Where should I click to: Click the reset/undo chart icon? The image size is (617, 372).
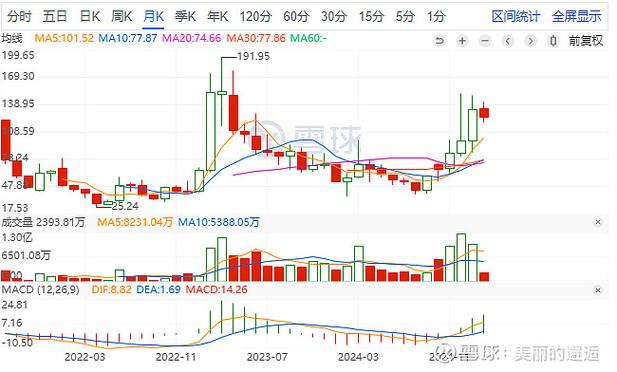pos(439,41)
